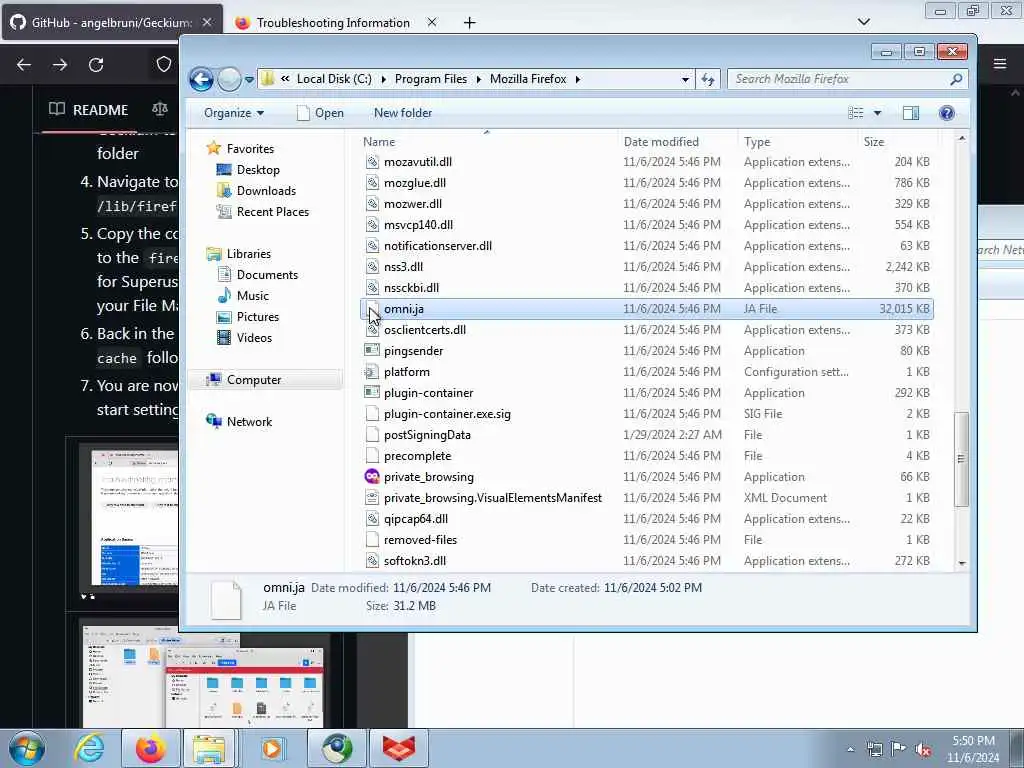Click the Explorer Back arrow button

pos(201,79)
